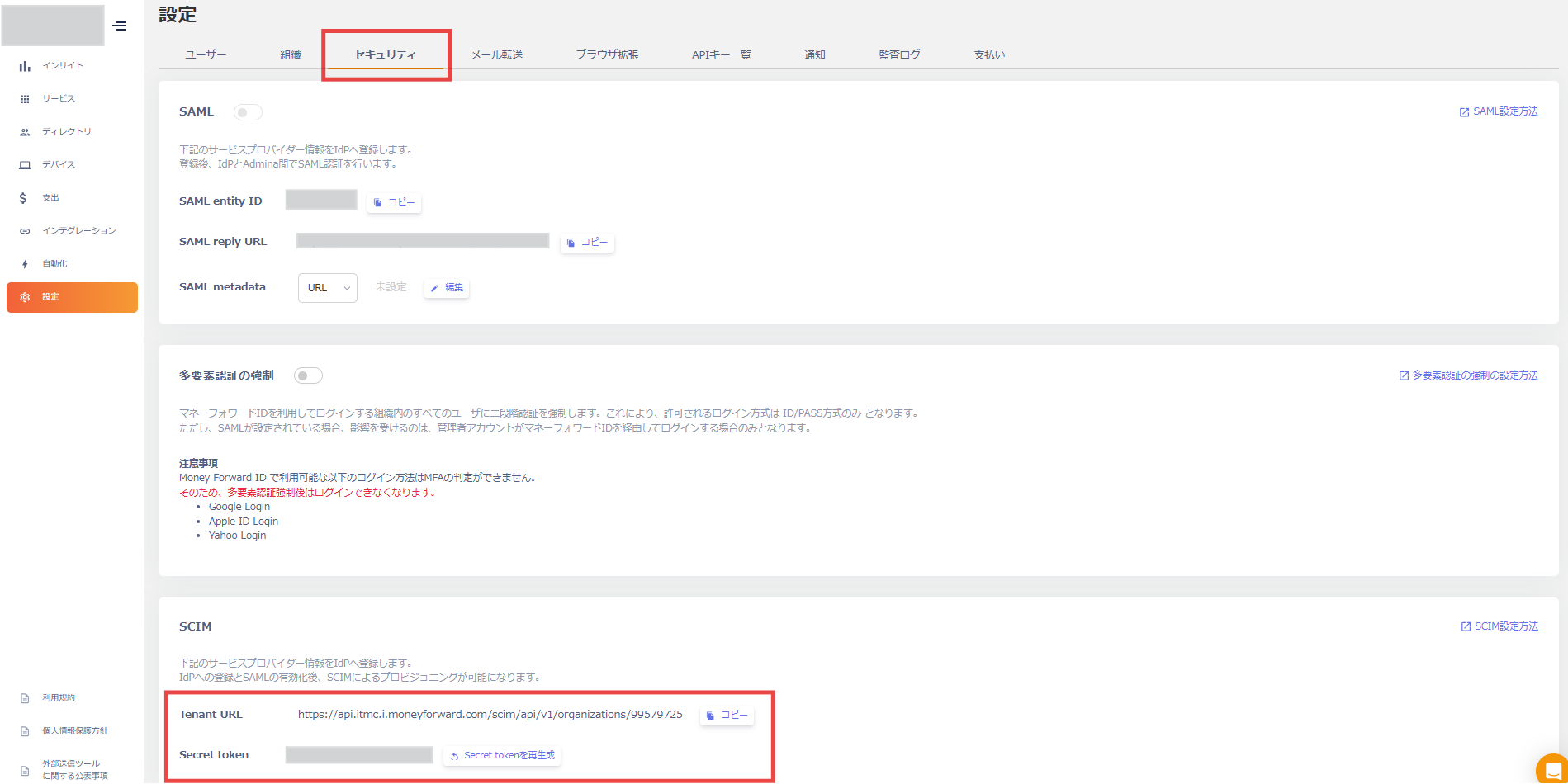This screenshot has width=1568, height=784.
Task: Click the Yahoo Login list item
Action: (238, 536)
